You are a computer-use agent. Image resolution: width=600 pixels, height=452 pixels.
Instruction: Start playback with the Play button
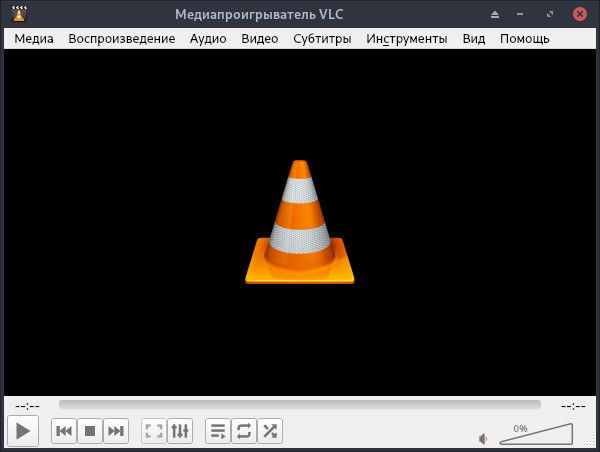(x=23, y=431)
